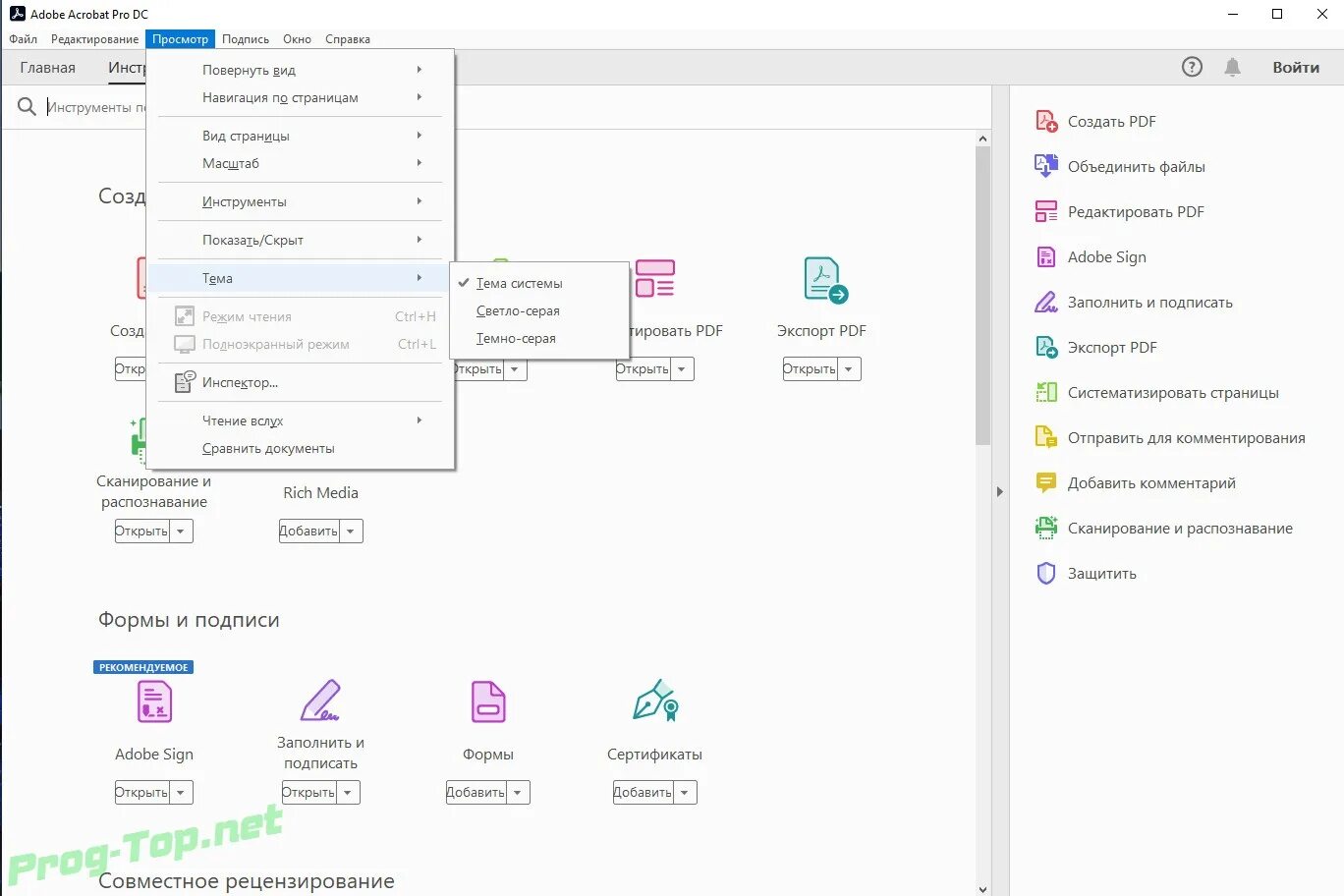Image resolution: width=1344 pixels, height=896 pixels.
Task: Click the pink edit PDF tool icon in main area
Action: coord(654,279)
